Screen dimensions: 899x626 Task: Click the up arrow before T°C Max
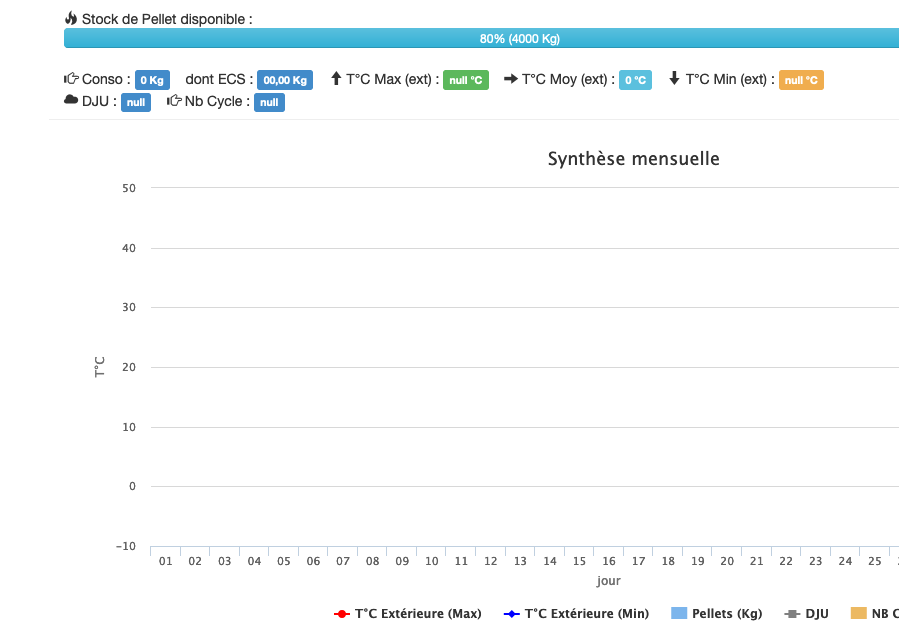(x=336, y=79)
